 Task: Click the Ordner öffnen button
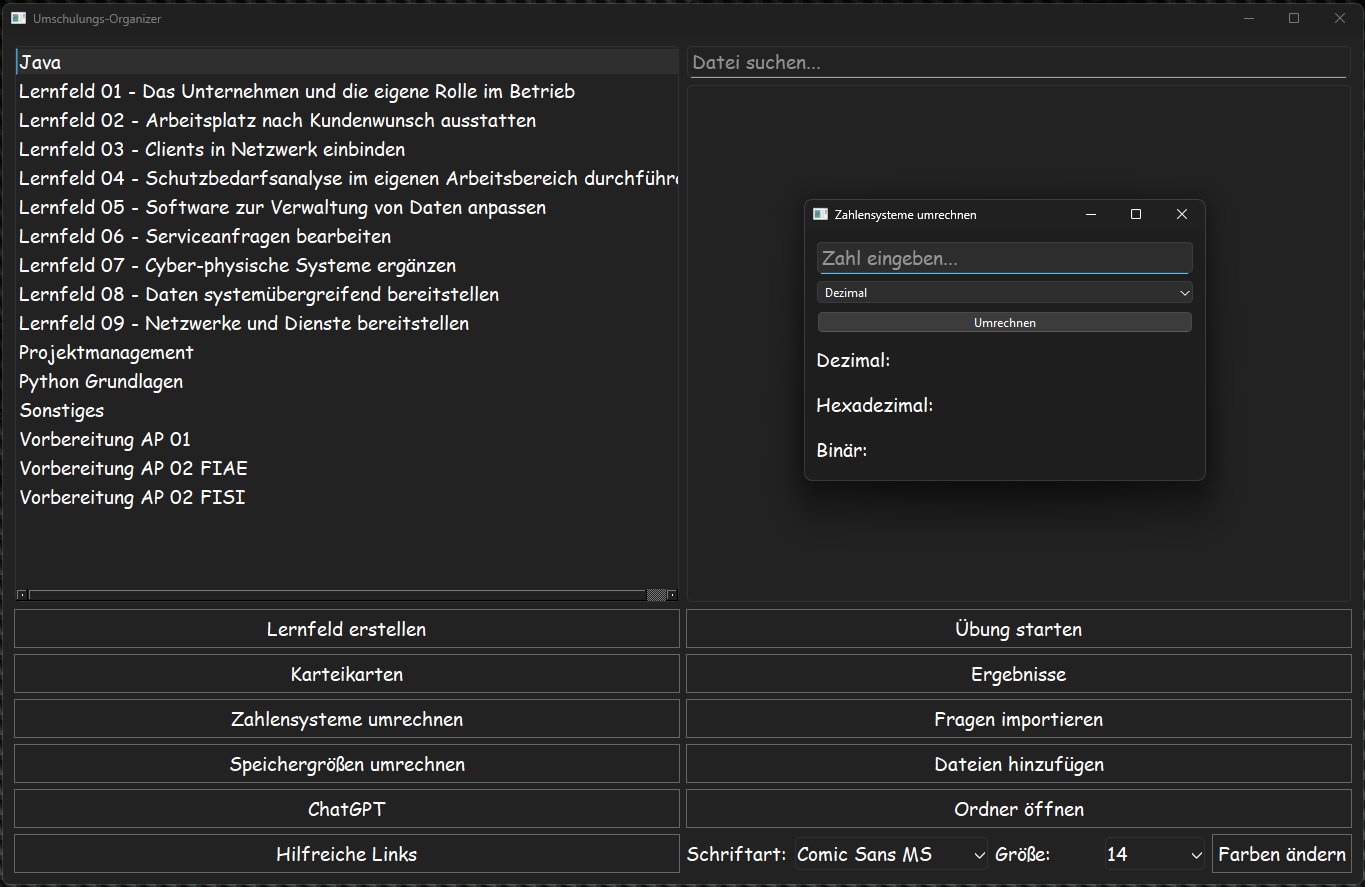[1019, 809]
